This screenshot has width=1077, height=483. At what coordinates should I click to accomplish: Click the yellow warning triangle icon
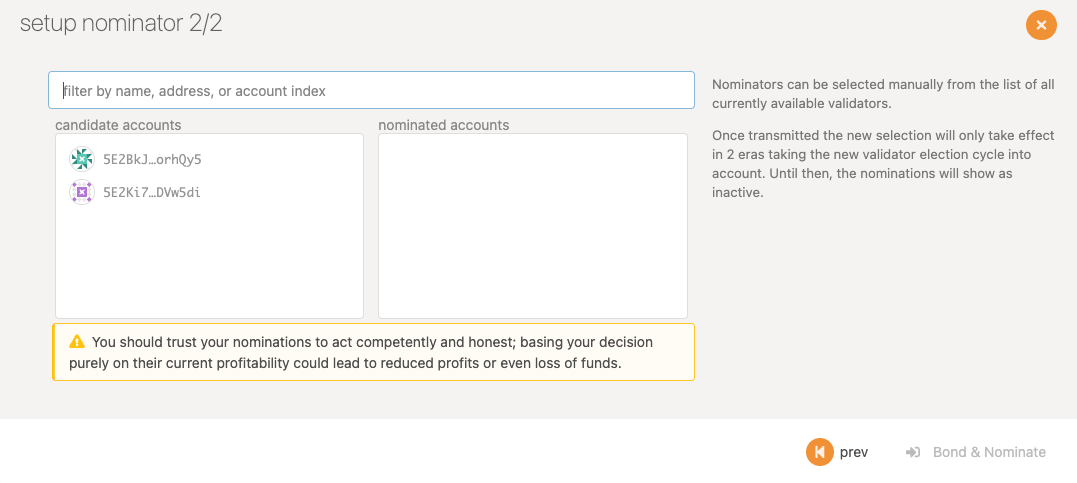click(x=77, y=341)
